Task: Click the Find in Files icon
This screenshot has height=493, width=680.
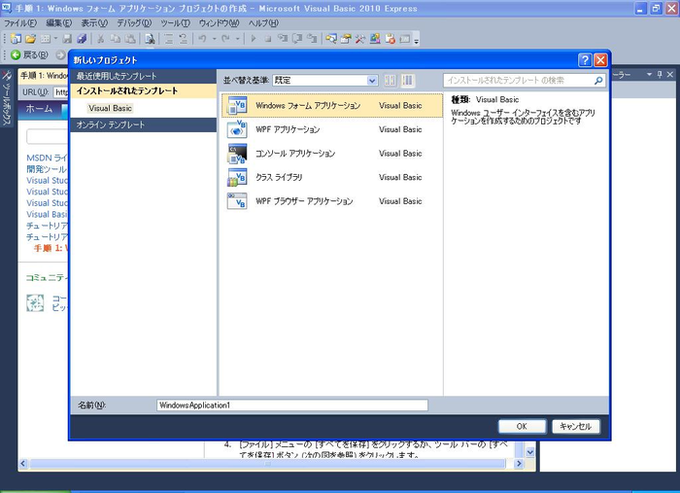Action: coord(150,39)
